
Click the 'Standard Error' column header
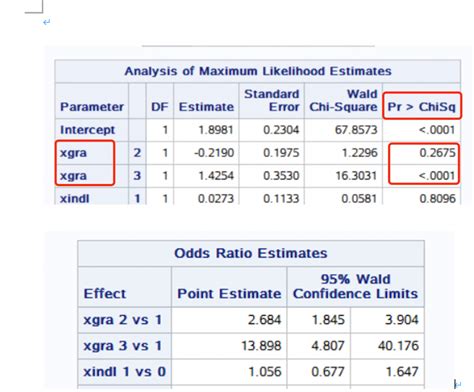coord(272,100)
